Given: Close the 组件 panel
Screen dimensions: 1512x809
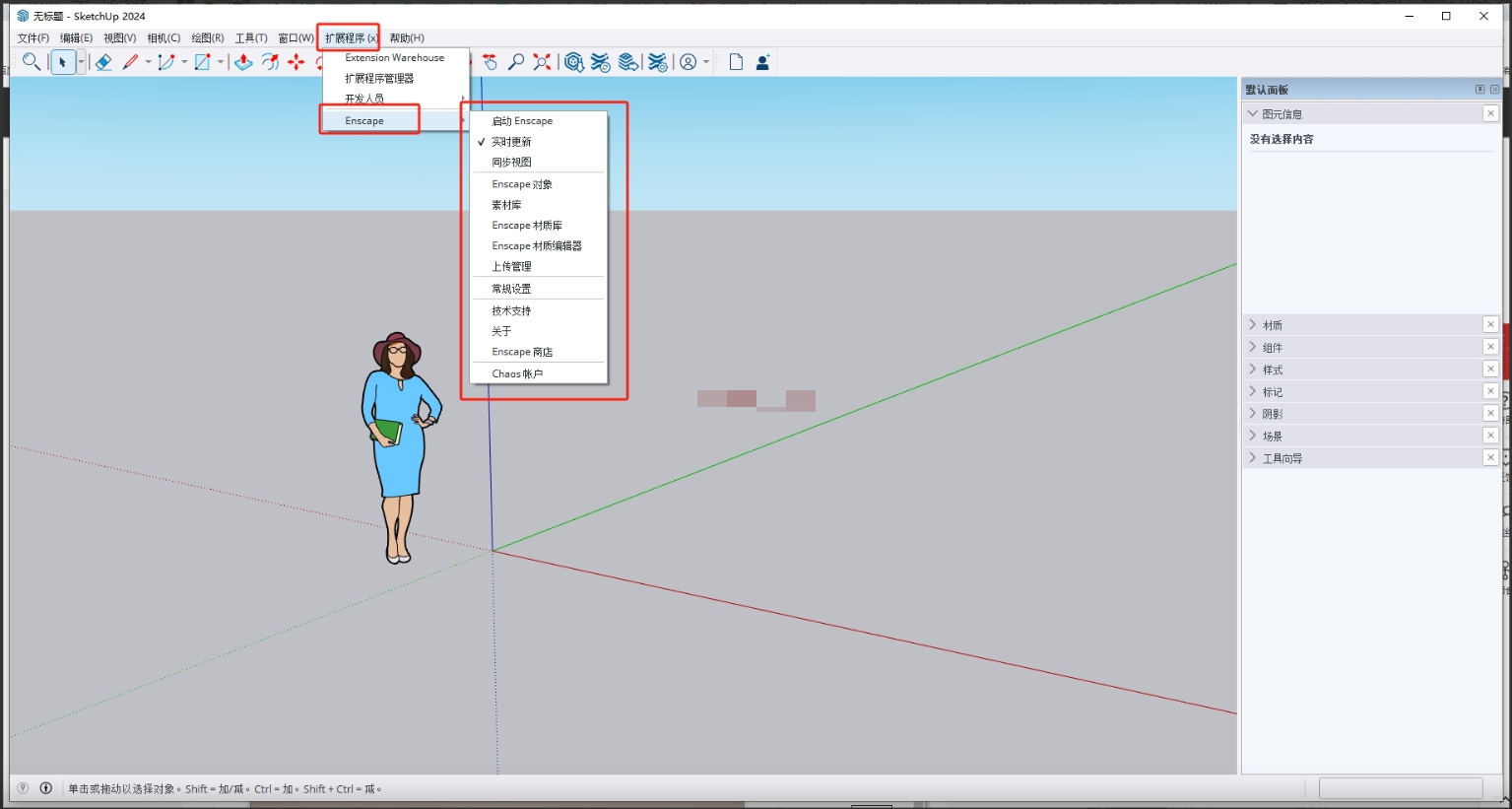Looking at the screenshot, I should [1490, 347].
